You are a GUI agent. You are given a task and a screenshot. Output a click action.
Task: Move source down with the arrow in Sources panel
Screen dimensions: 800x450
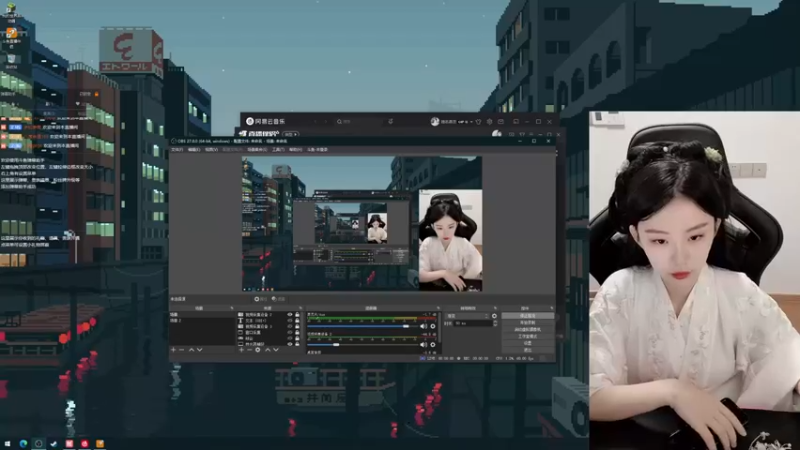pos(276,349)
